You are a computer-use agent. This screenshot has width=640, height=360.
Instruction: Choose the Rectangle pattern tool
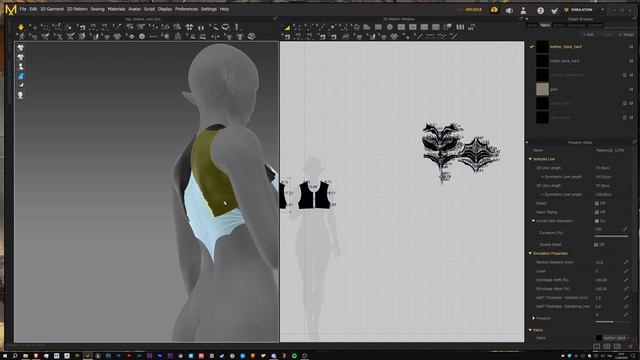(x=378, y=27)
